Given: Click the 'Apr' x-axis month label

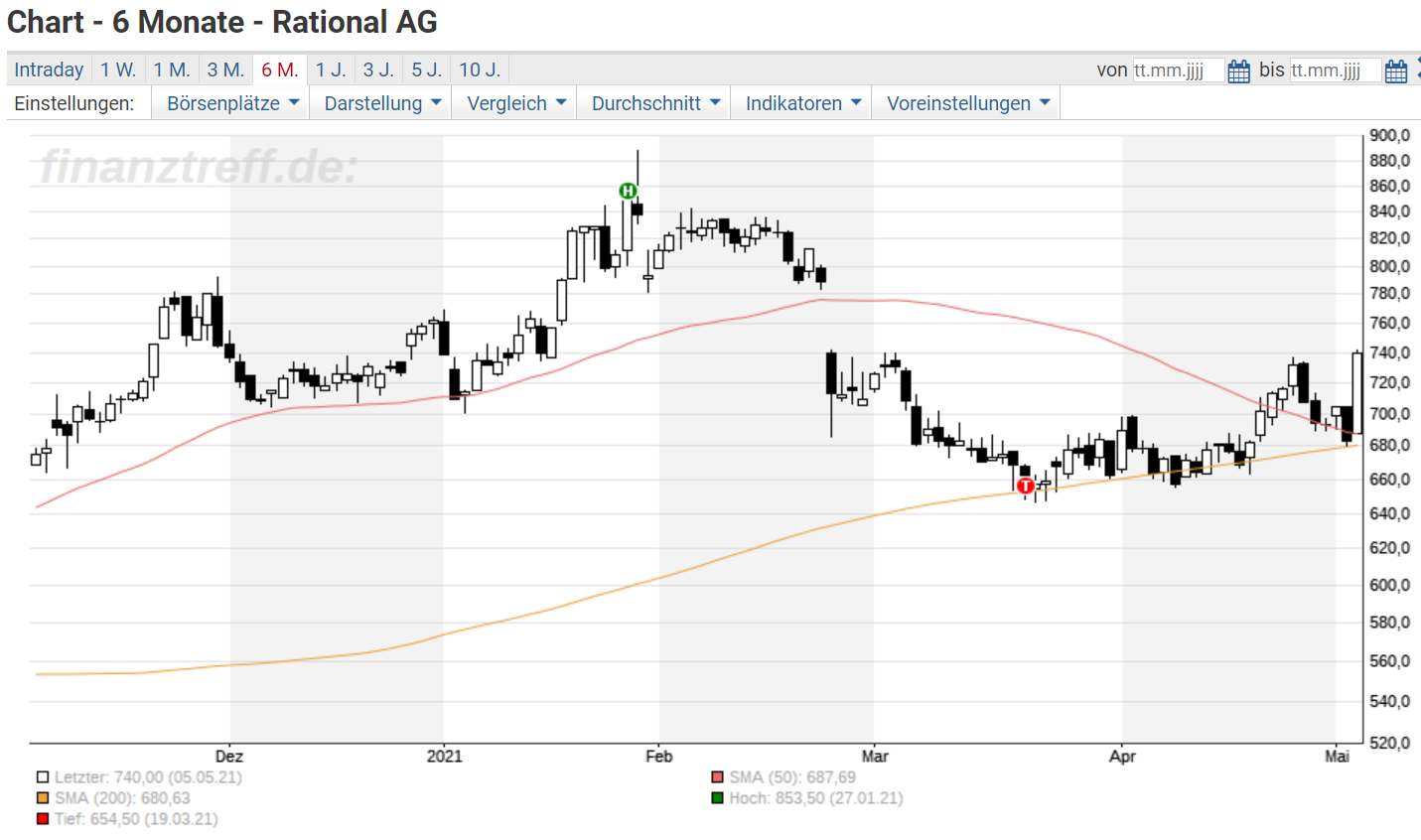Looking at the screenshot, I should [x=1122, y=757].
